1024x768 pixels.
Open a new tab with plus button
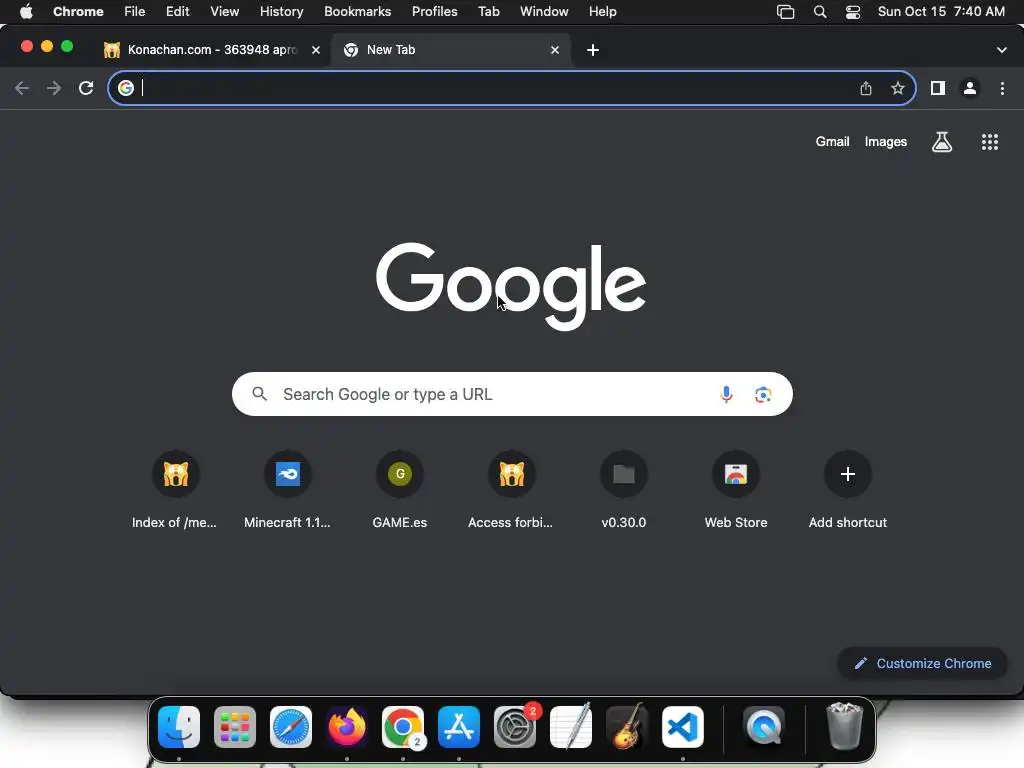point(593,50)
